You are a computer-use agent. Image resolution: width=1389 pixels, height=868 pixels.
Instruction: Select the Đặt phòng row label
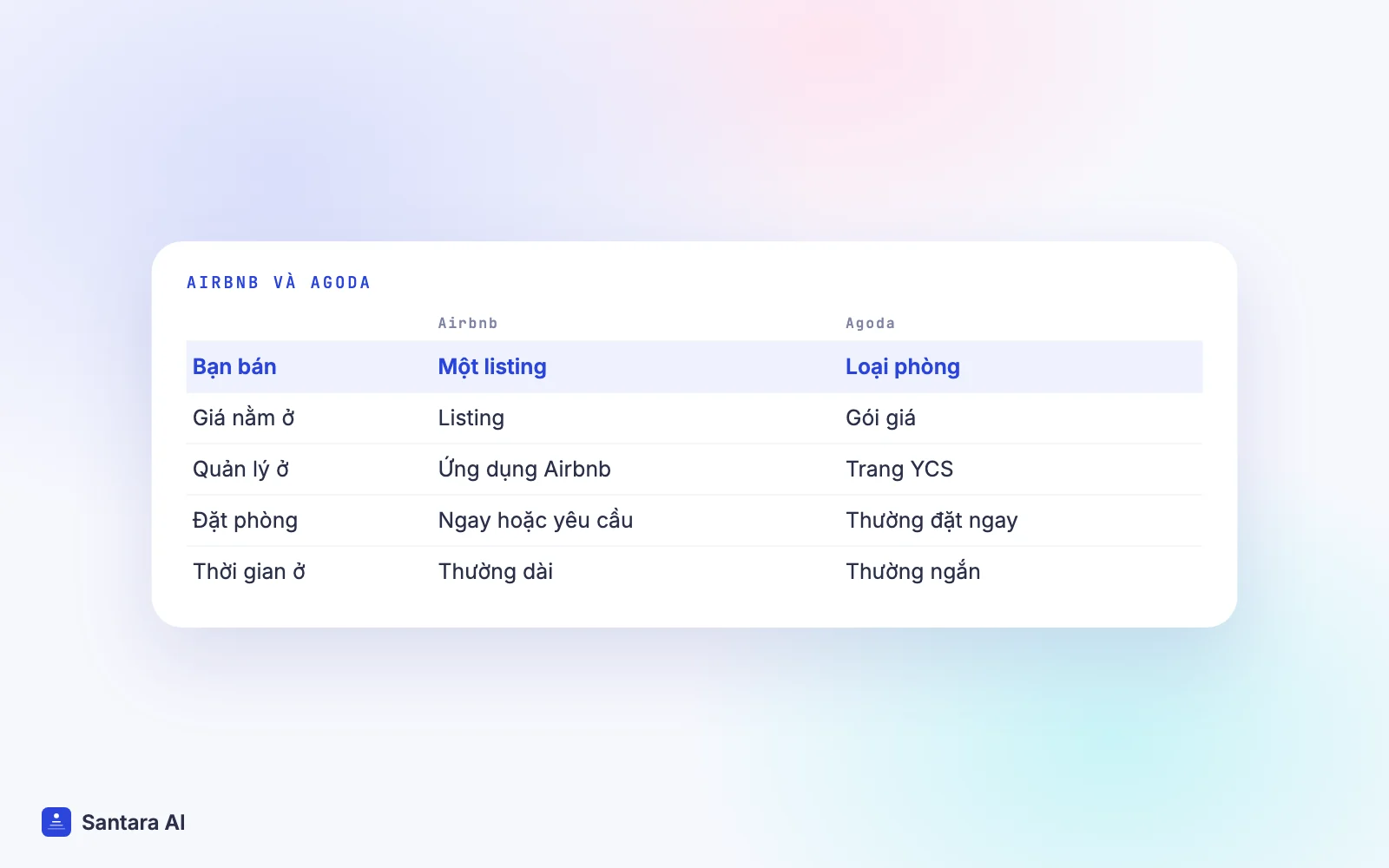[245, 520]
